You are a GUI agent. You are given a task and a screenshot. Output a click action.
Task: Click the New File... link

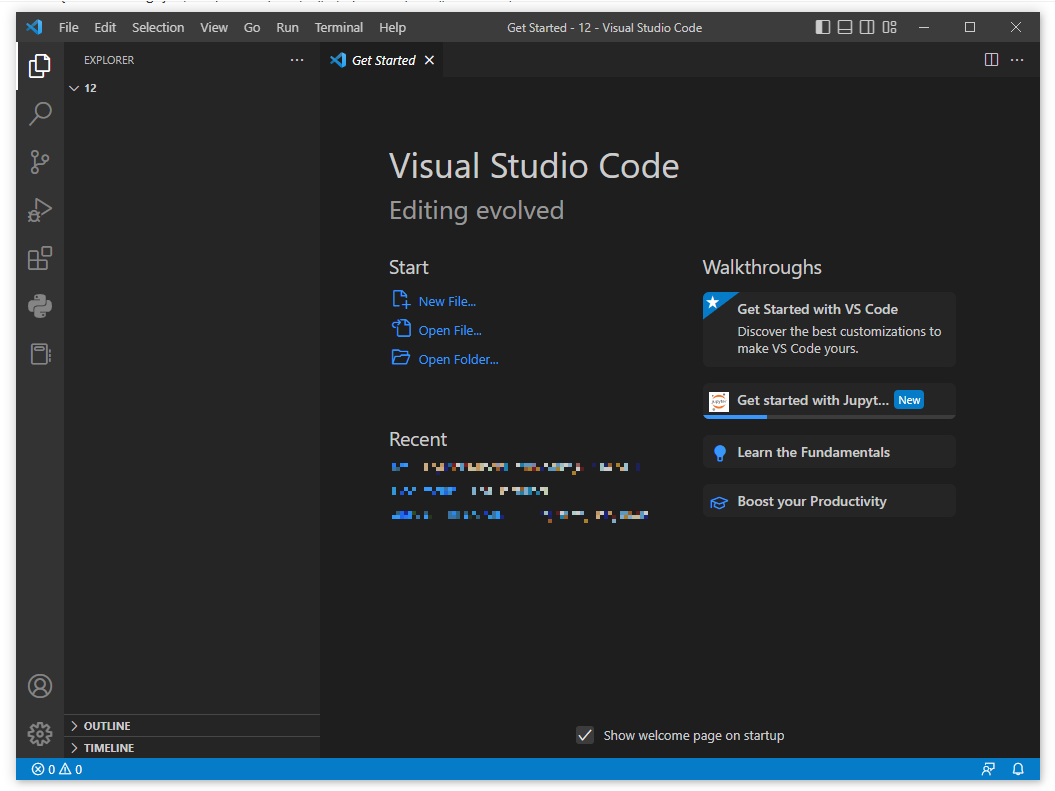pos(447,301)
